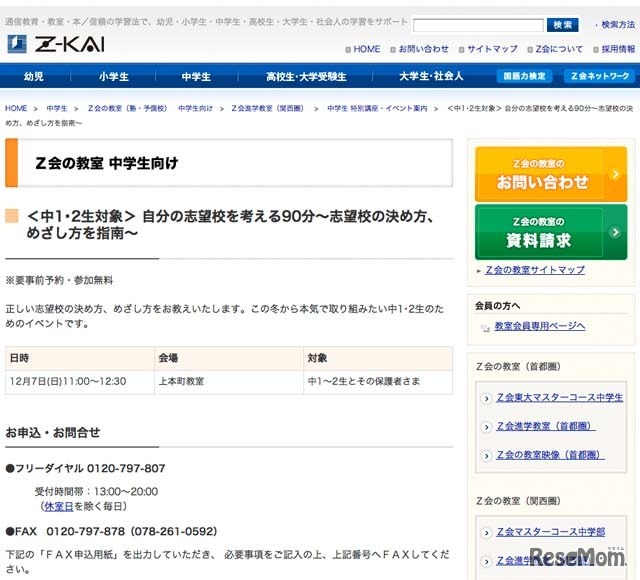Select 大学生・社会人 in the navigation
This screenshot has height=580, width=640.
[431, 76]
